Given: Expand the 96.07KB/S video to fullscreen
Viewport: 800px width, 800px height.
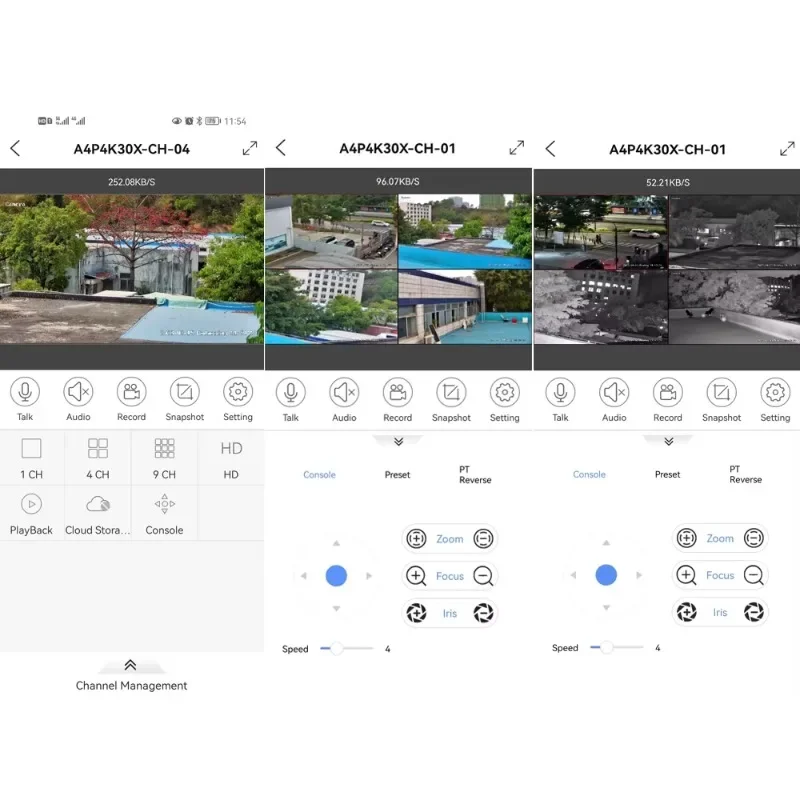Looking at the screenshot, I should 517,148.
